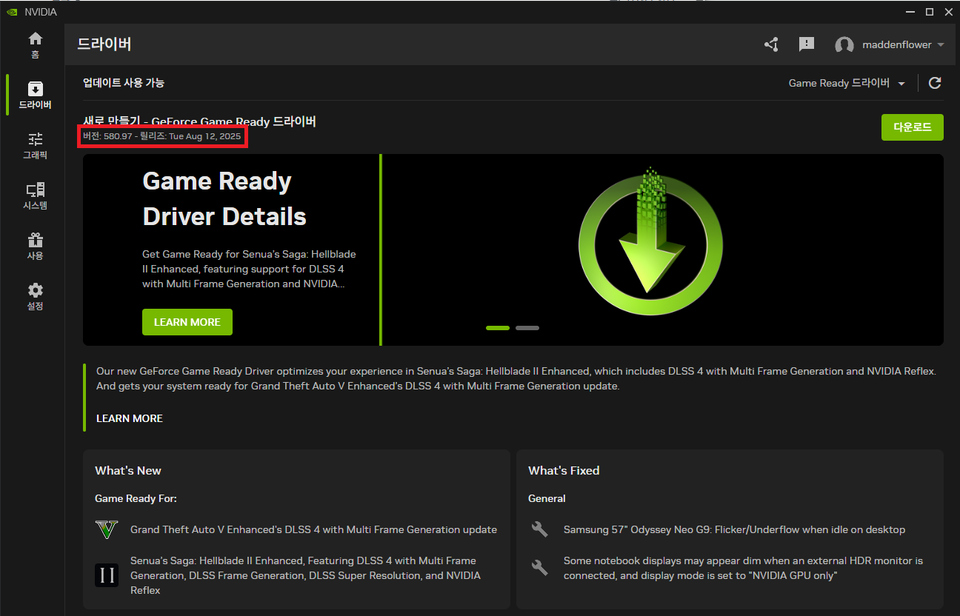The height and width of the screenshot is (616, 960).
Task: Download the driver with 다운로드 button
Action: point(912,127)
